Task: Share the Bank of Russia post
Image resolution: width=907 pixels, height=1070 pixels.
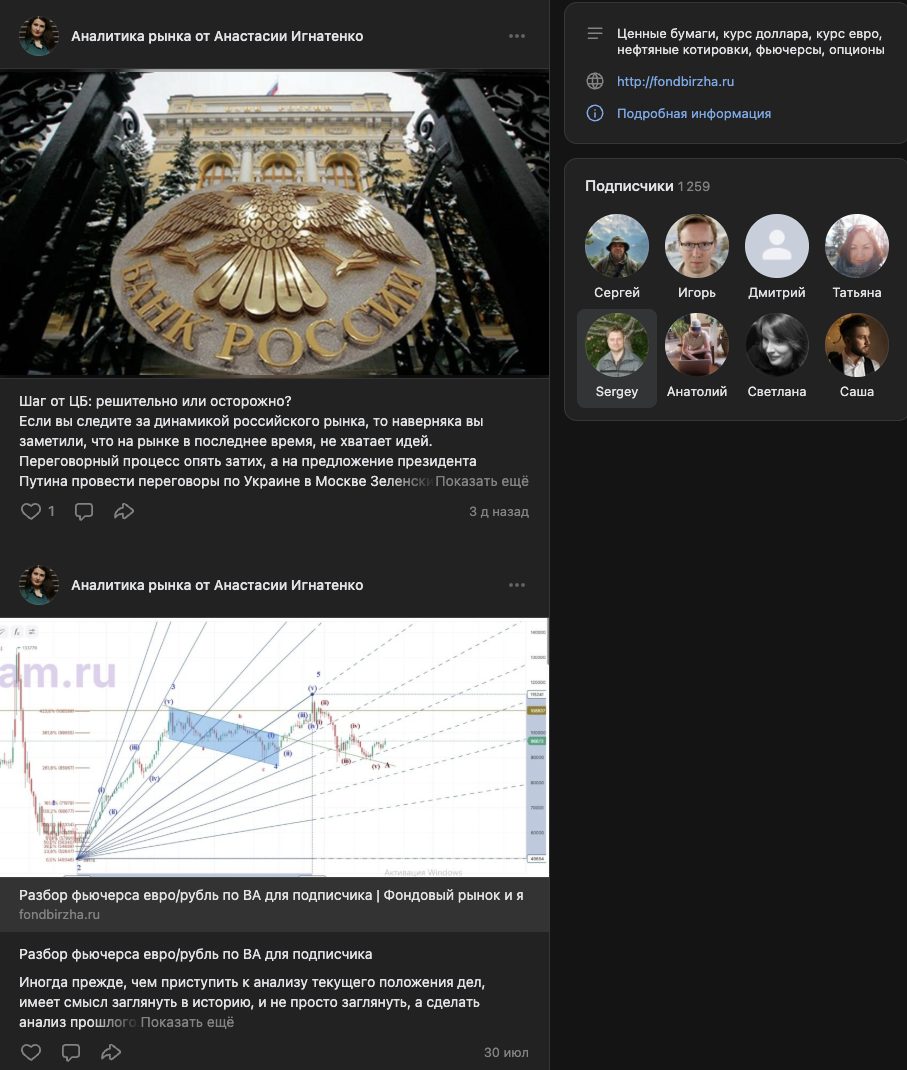Action: pyautogui.click(x=124, y=511)
